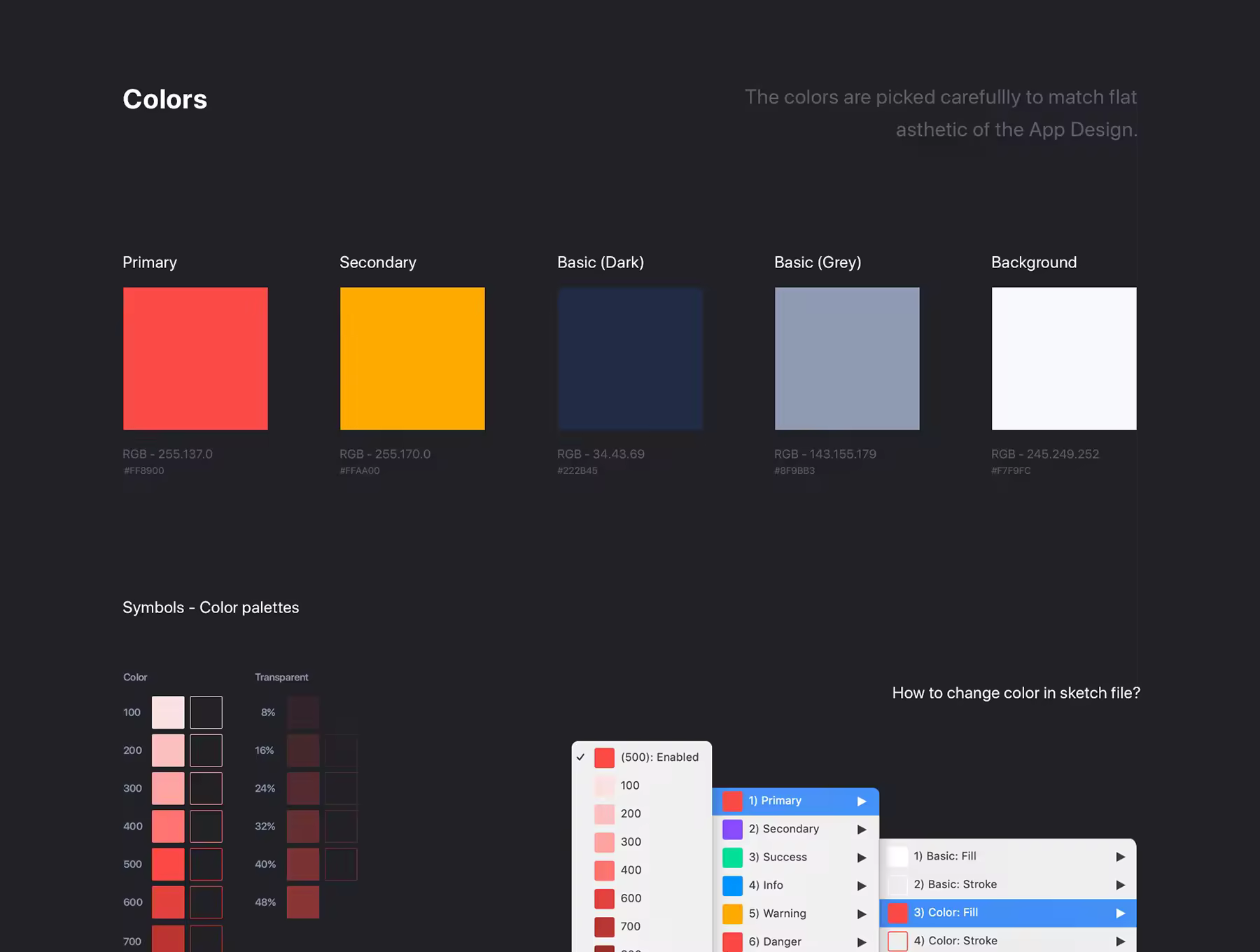Select the 500 filled red palette square

[168, 864]
